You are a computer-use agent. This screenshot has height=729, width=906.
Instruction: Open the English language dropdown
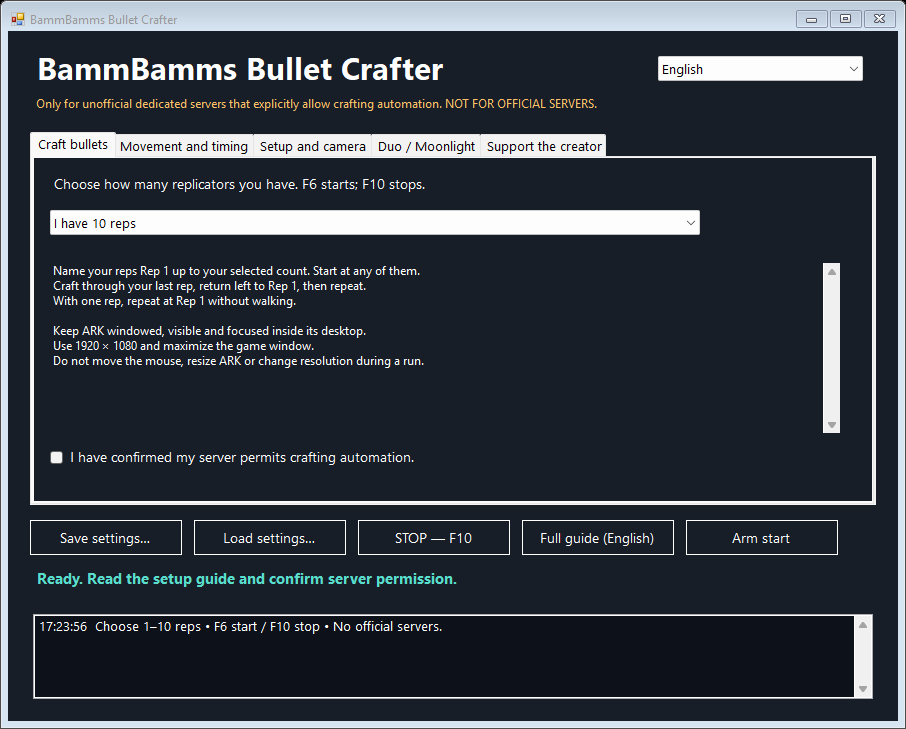(760, 69)
